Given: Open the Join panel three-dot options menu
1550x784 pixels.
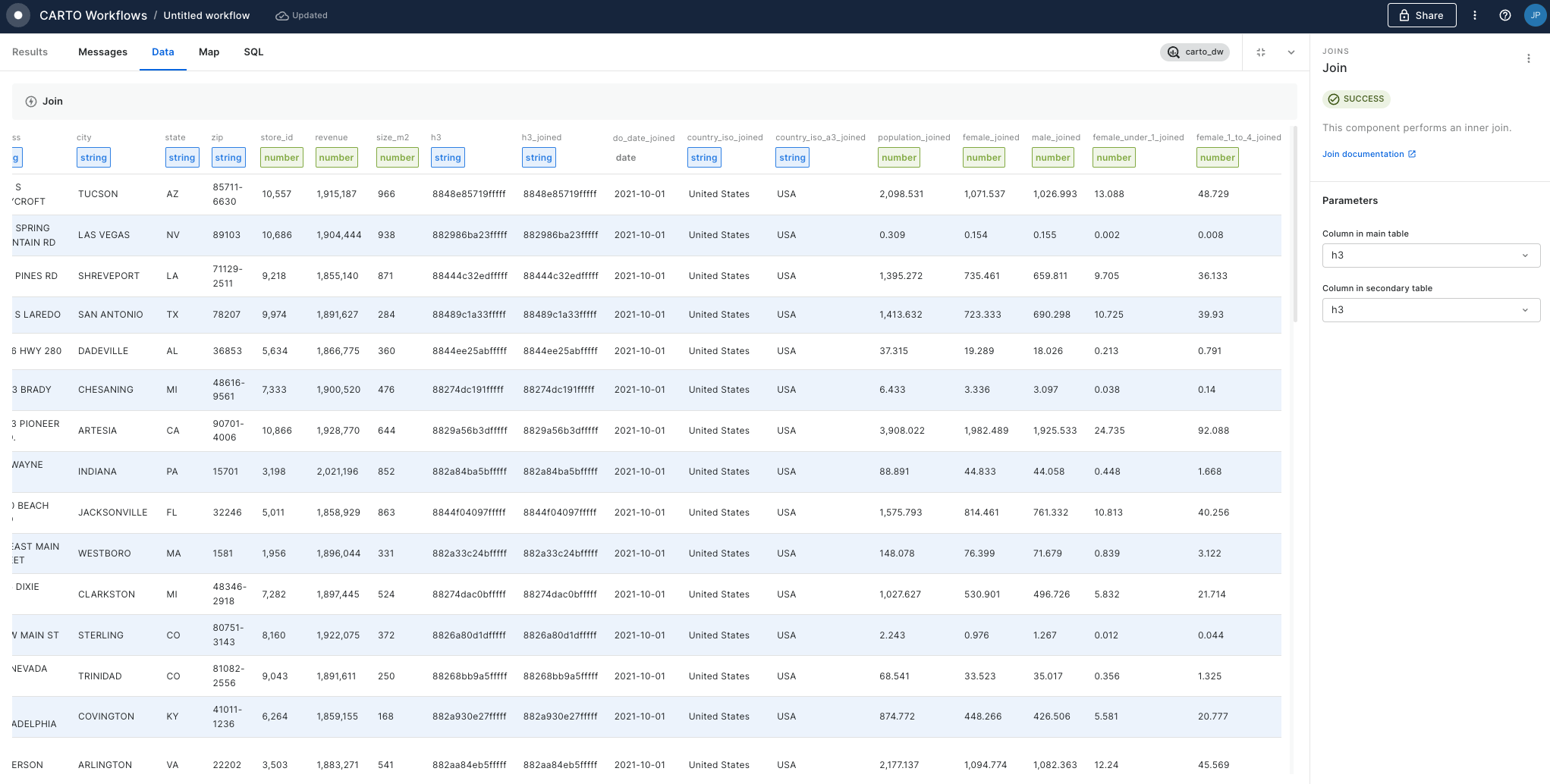Looking at the screenshot, I should click(1529, 58).
